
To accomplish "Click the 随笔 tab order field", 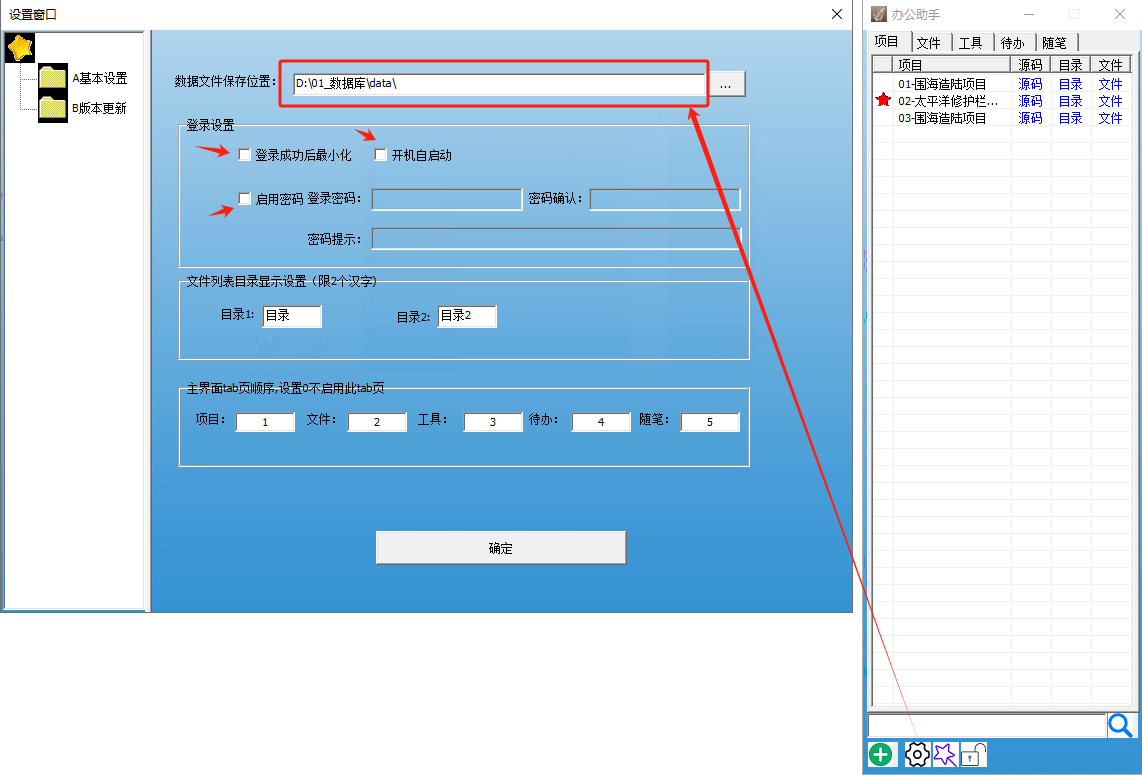I will pos(710,422).
